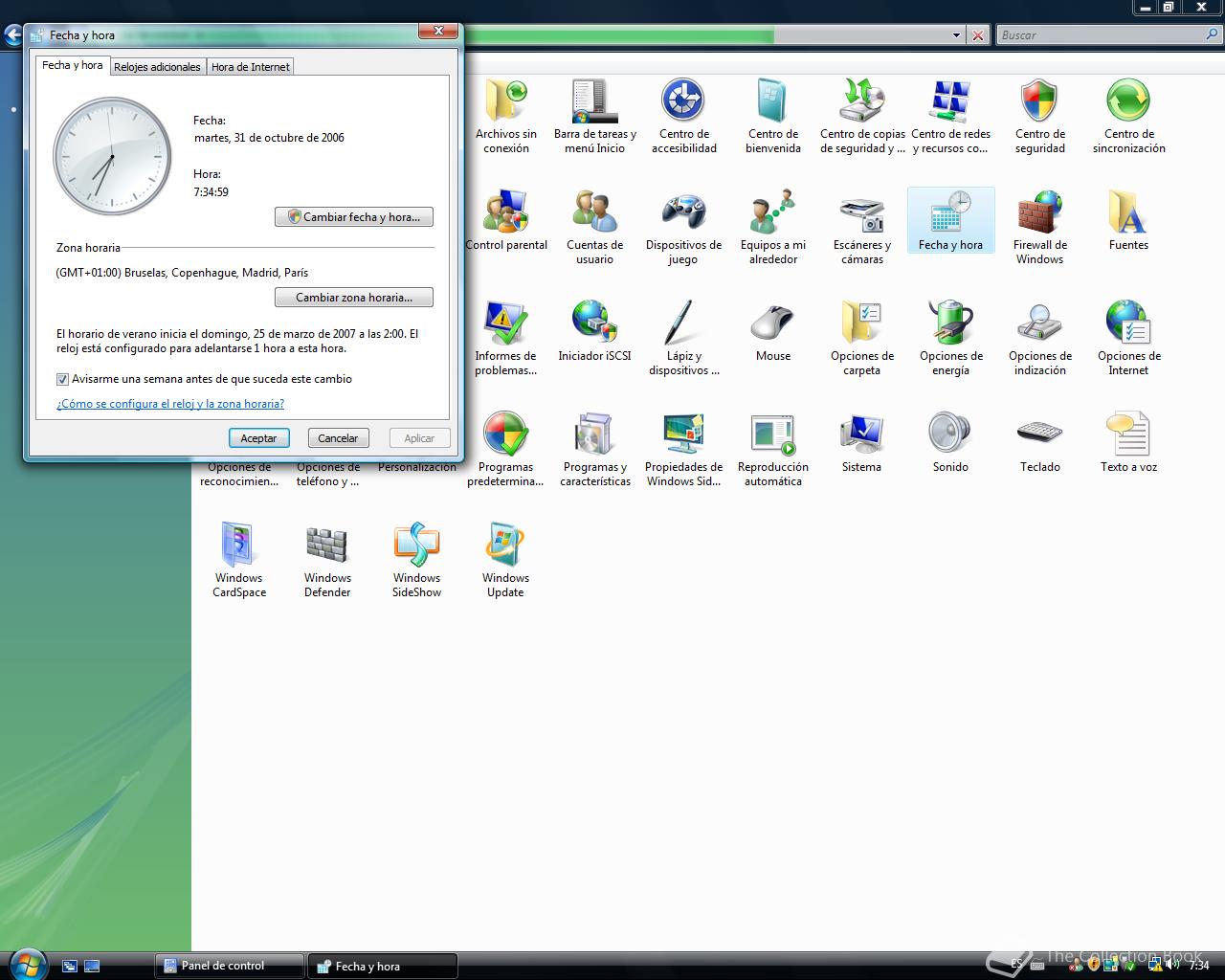The image size is (1225, 980).
Task: Select the Fecha y hora control panel icon
Action: (950, 220)
